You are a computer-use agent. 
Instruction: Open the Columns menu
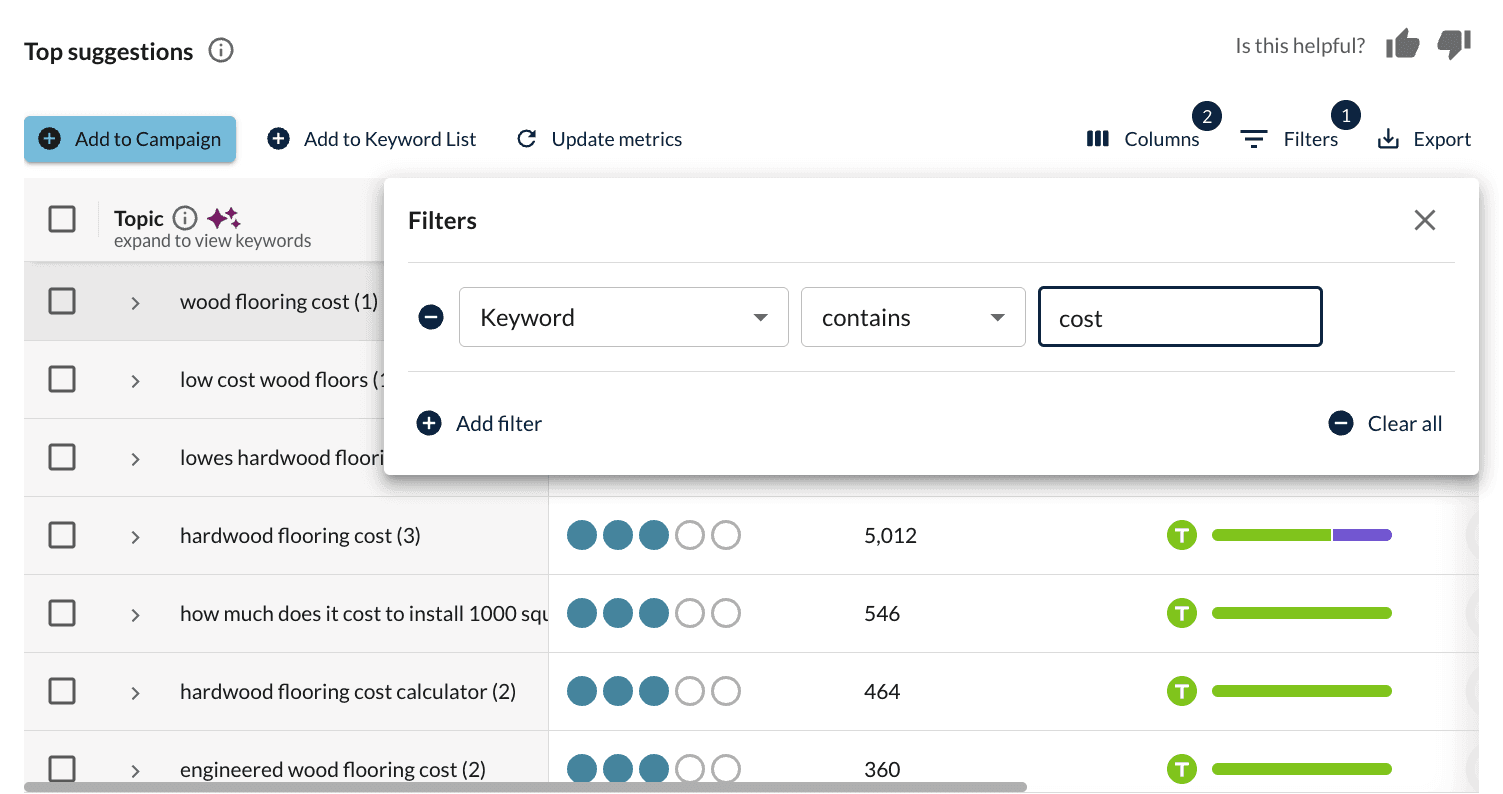(1143, 139)
